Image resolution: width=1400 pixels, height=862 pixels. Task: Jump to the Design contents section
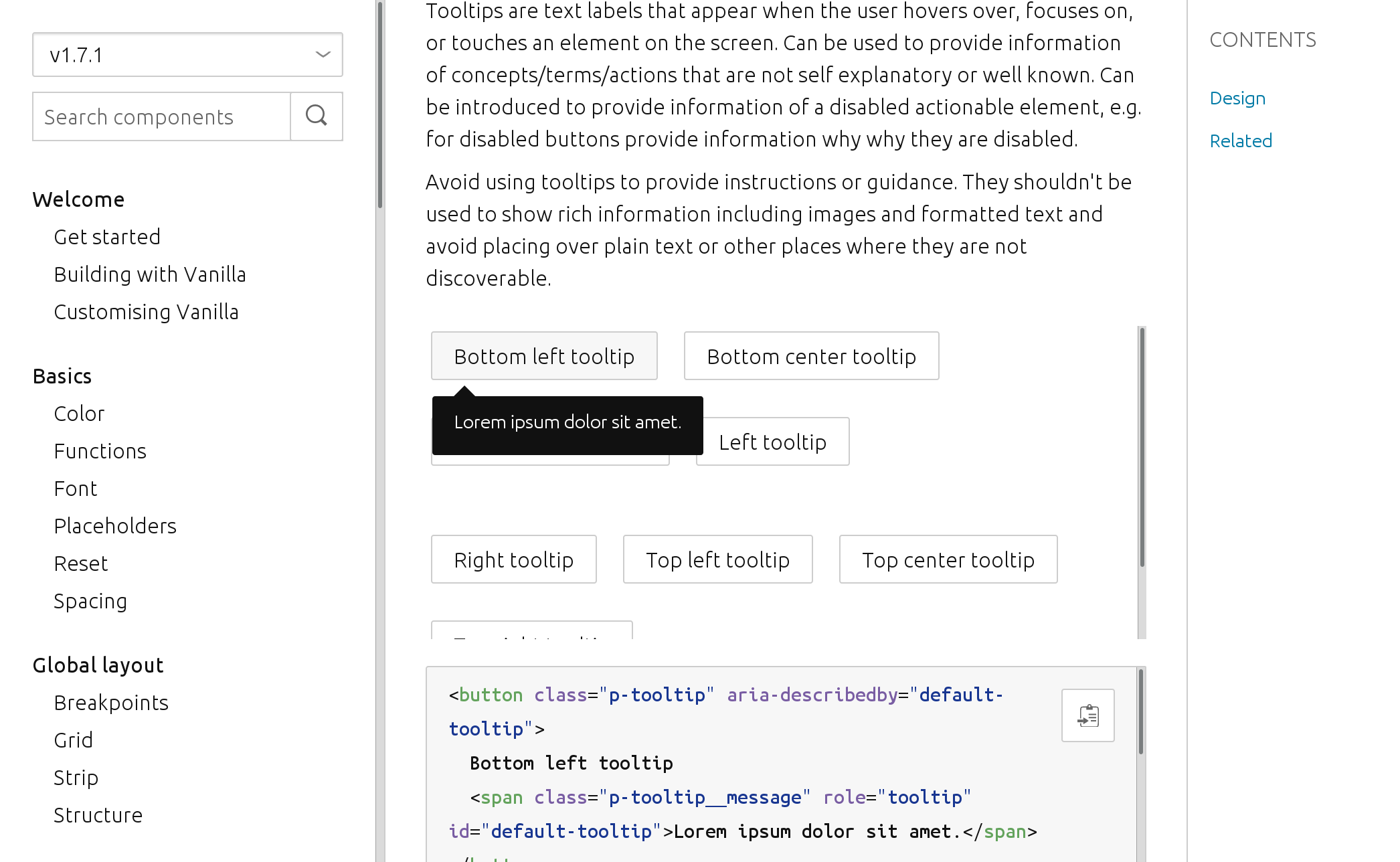(1237, 98)
